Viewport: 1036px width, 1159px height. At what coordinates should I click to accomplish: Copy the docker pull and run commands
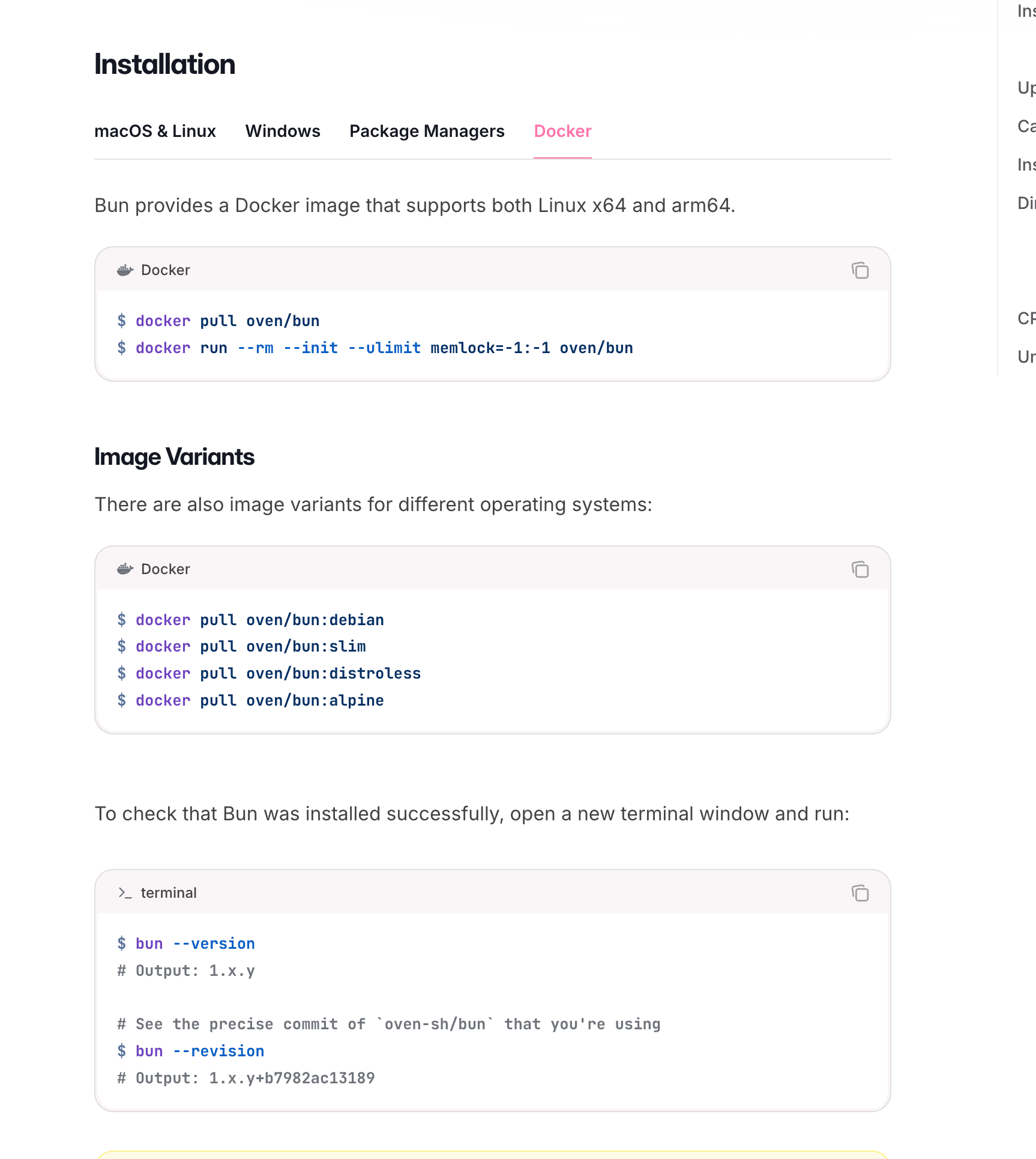pyautogui.click(x=860, y=271)
